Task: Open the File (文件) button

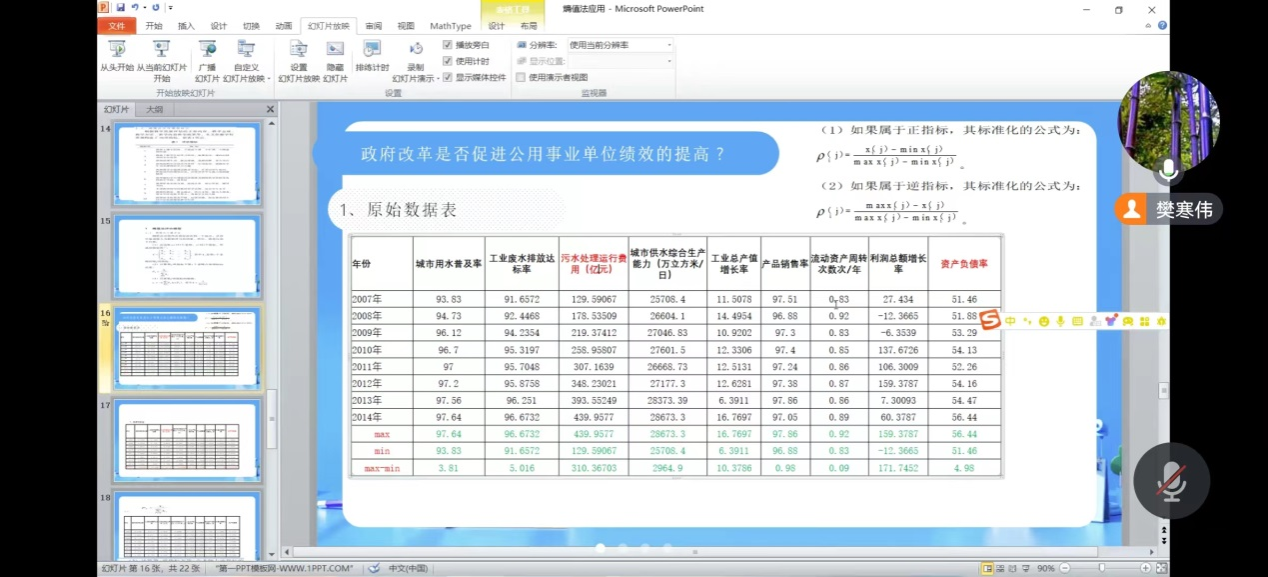Action: [116, 26]
